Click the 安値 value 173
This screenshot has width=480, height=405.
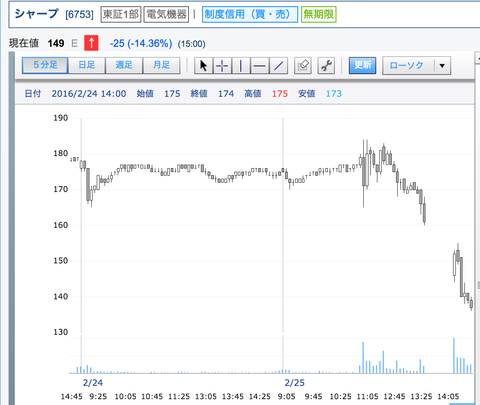tap(334, 94)
